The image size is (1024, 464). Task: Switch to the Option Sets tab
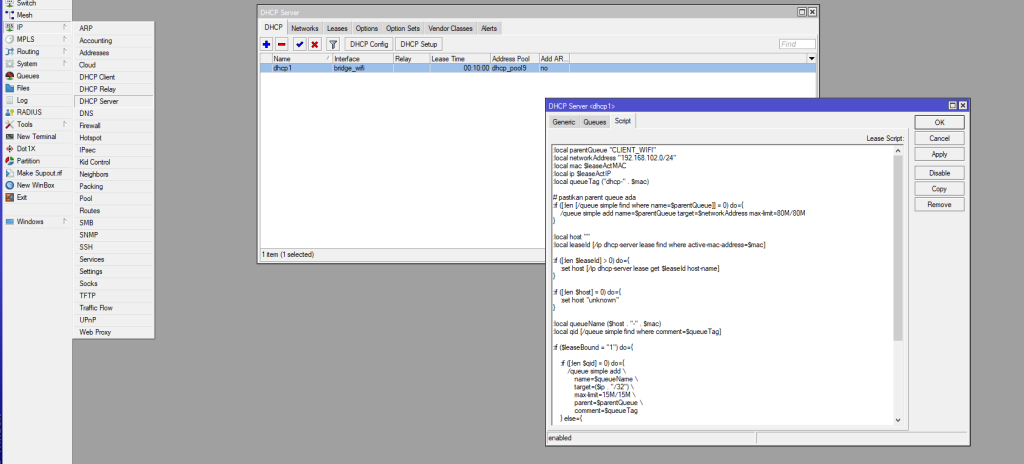coord(403,29)
